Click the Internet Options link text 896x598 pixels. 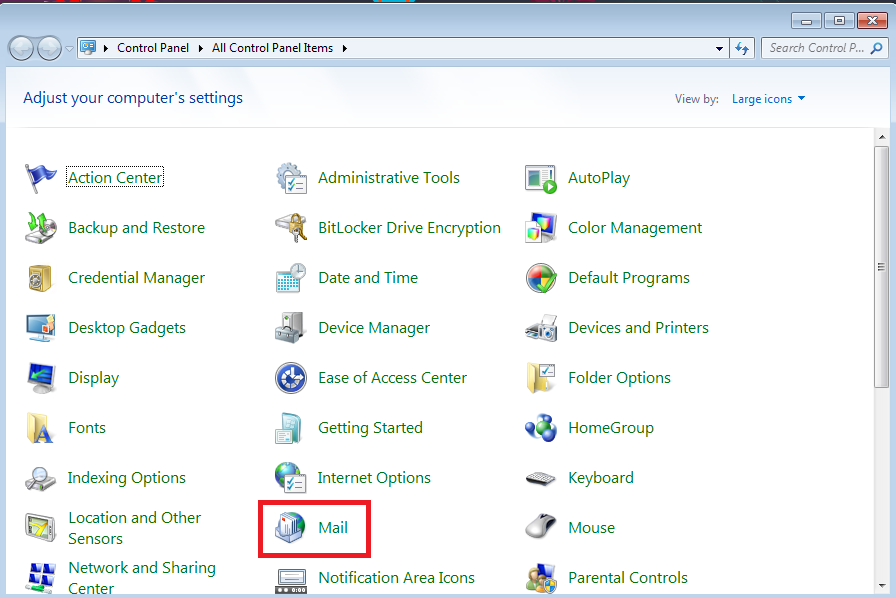pyautogui.click(x=374, y=478)
